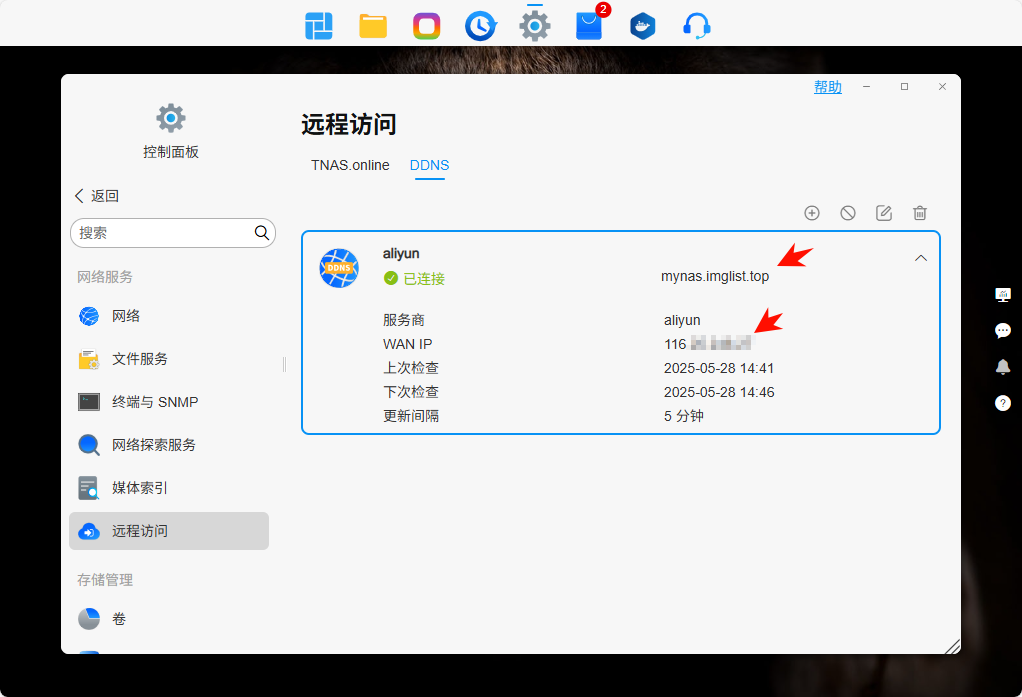Open the App Center shopping bag icon
Image resolution: width=1022 pixels, height=697 pixels.
click(x=589, y=26)
